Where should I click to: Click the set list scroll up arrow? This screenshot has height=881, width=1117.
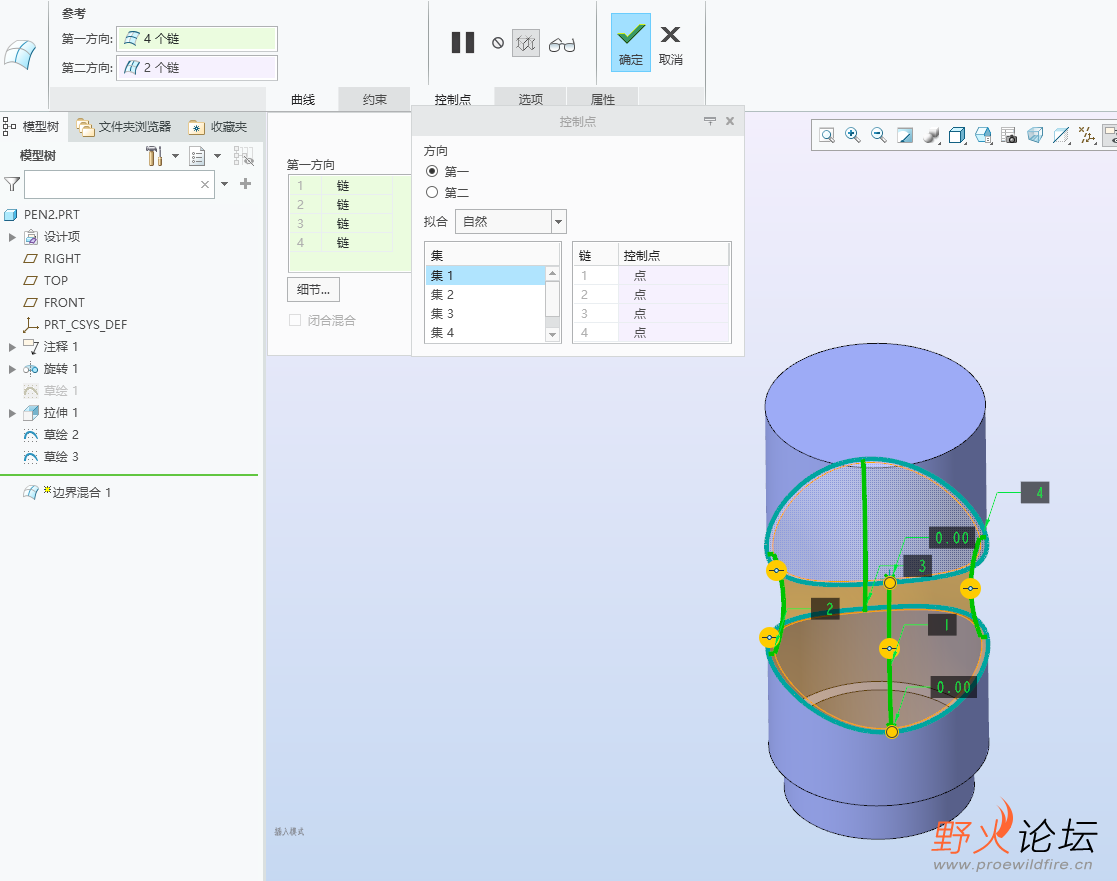click(x=552, y=273)
